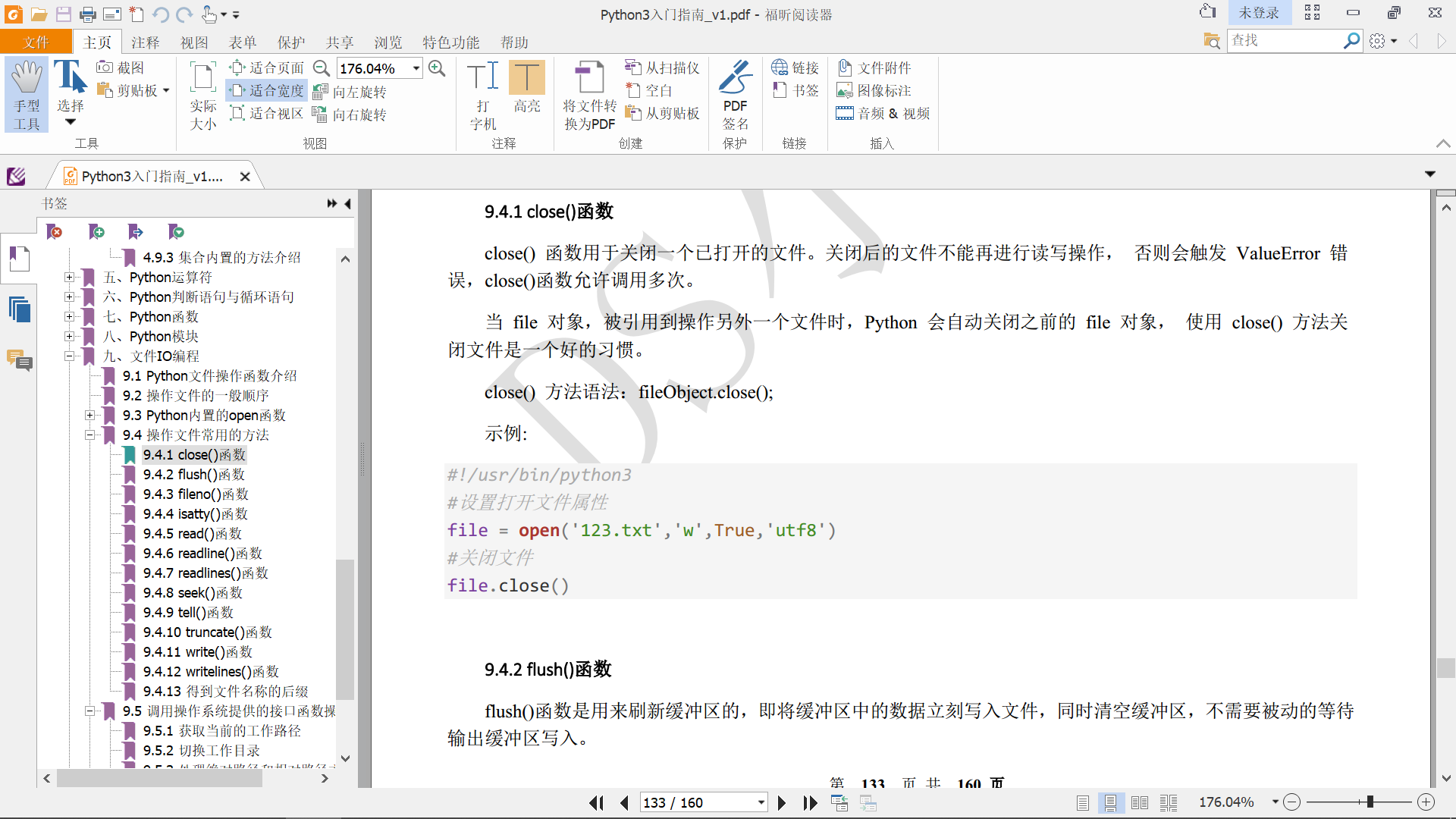Switch to continuous page layout mode

1110,802
